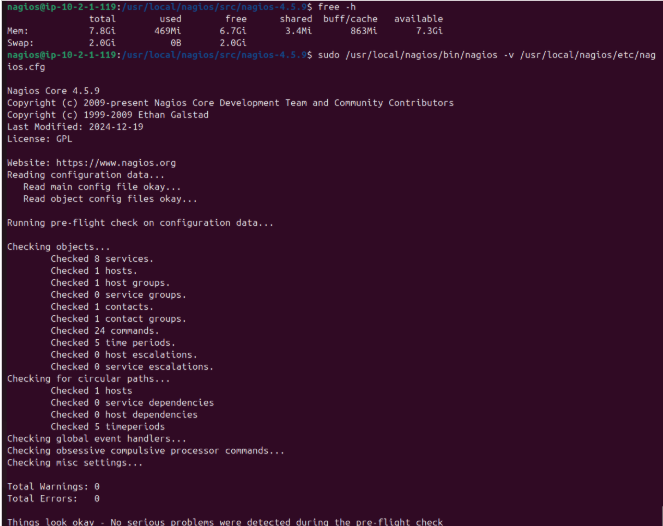Click the "free -h" command text
This screenshot has height=526, width=663.
point(337,7)
